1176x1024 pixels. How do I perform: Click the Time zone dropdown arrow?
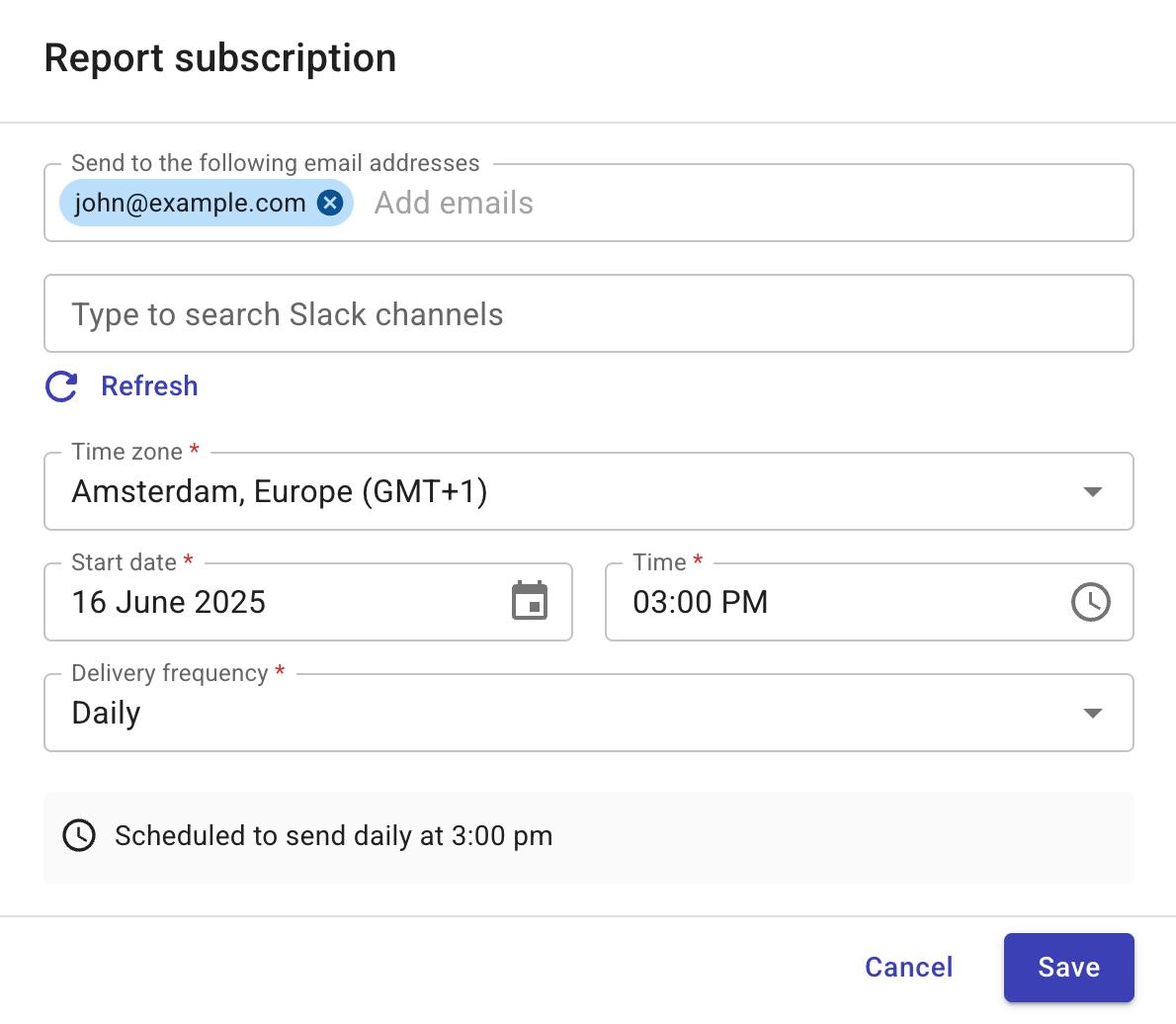[x=1093, y=492]
